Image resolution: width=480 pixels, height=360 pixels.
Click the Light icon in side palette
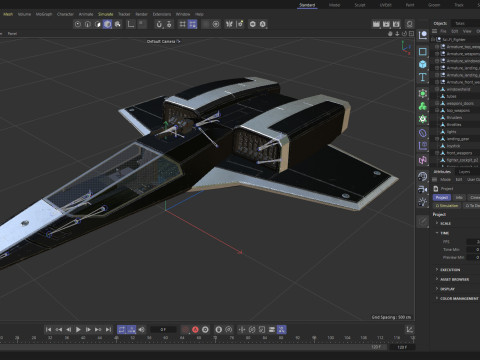coord(423,202)
